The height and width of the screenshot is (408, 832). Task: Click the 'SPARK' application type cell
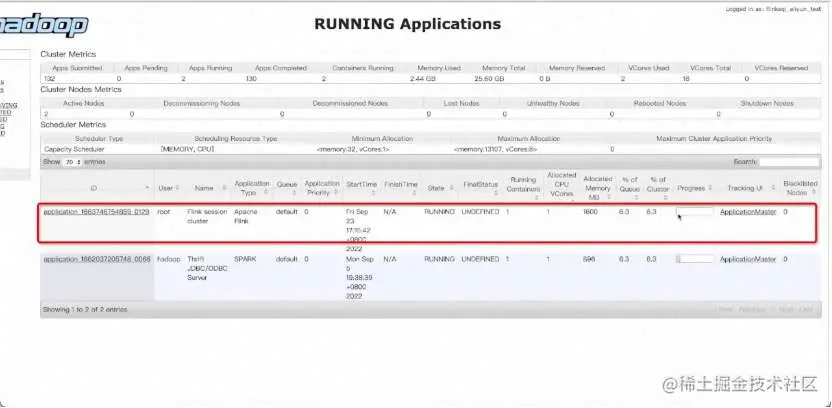click(245, 259)
